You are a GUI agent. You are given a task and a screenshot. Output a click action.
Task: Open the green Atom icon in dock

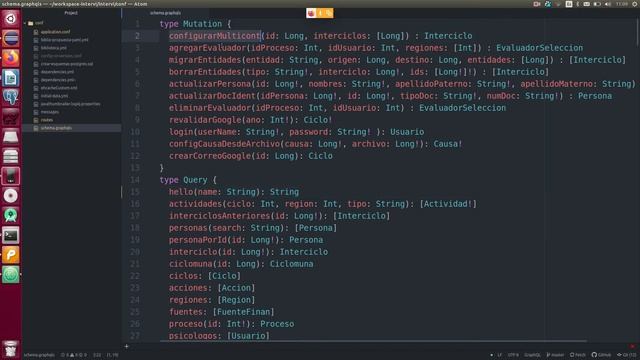coord(11,274)
